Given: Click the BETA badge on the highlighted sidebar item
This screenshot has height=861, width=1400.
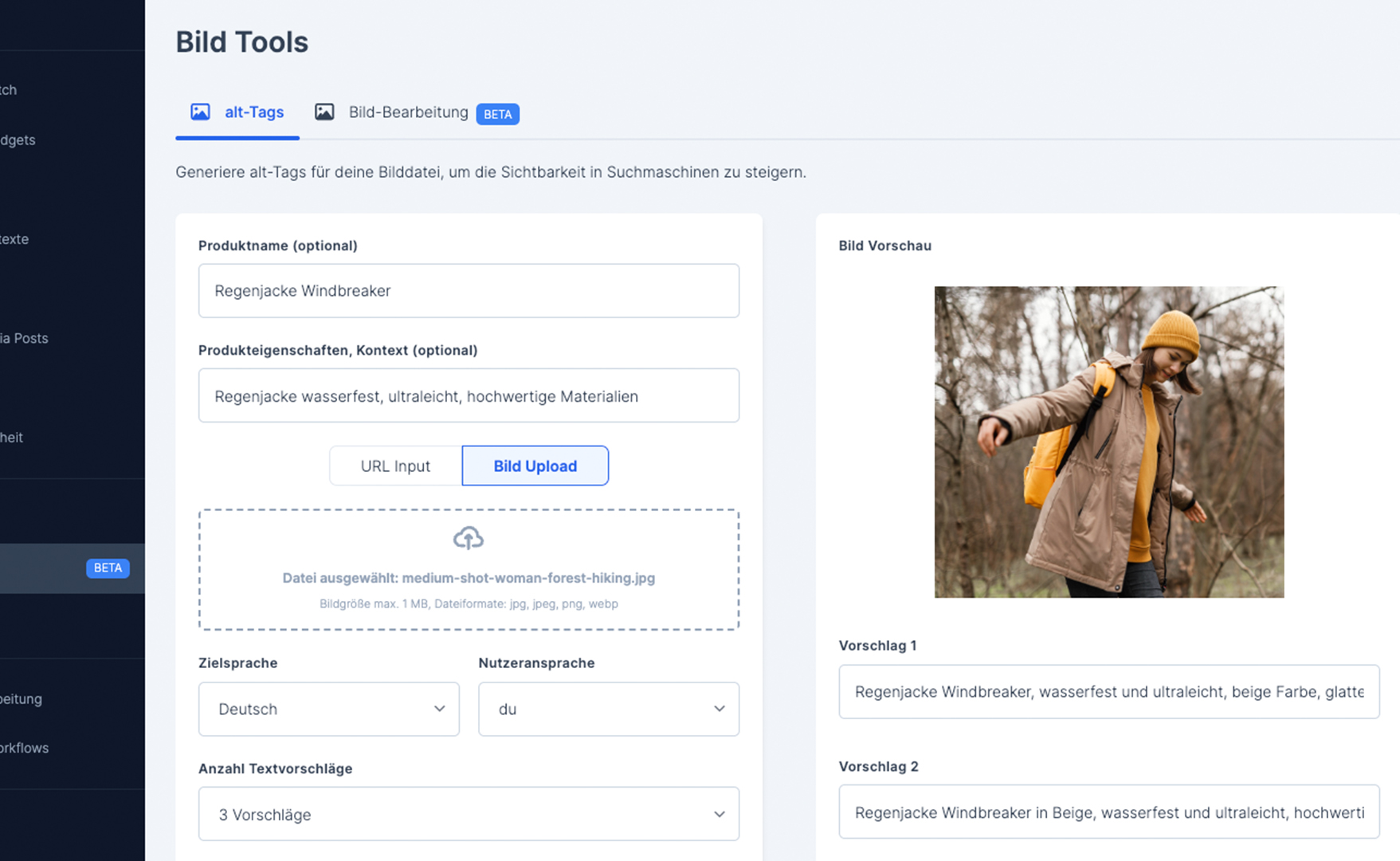Looking at the screenshot, I should [108, 568].
